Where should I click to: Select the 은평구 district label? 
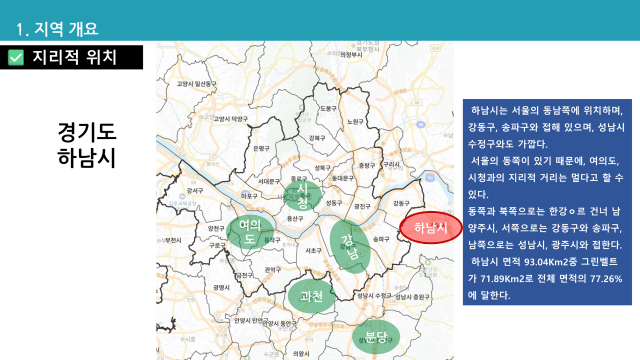(261, 148)
